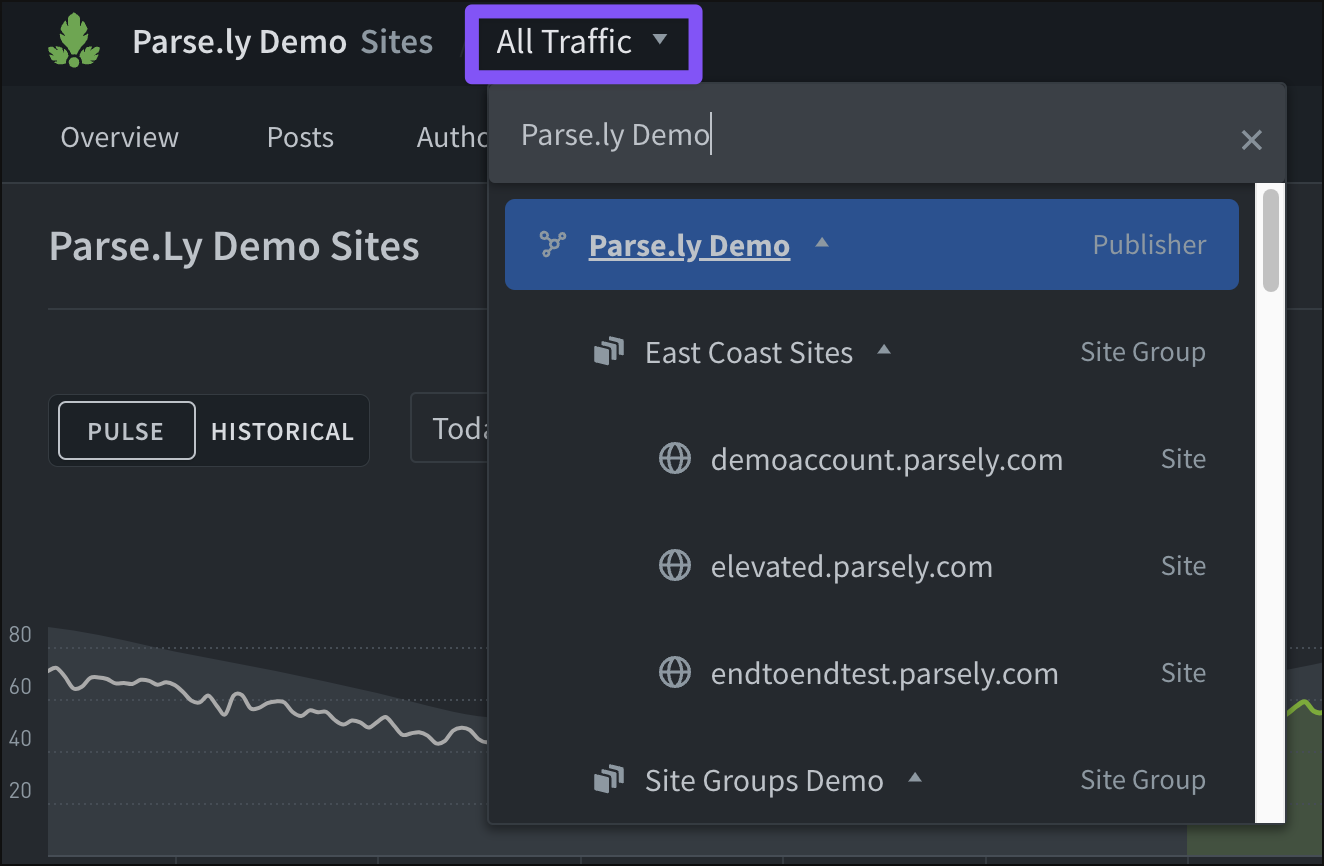Click the Publisher type label
This screenshot has height=866, width=1324.
[1149, 245]
